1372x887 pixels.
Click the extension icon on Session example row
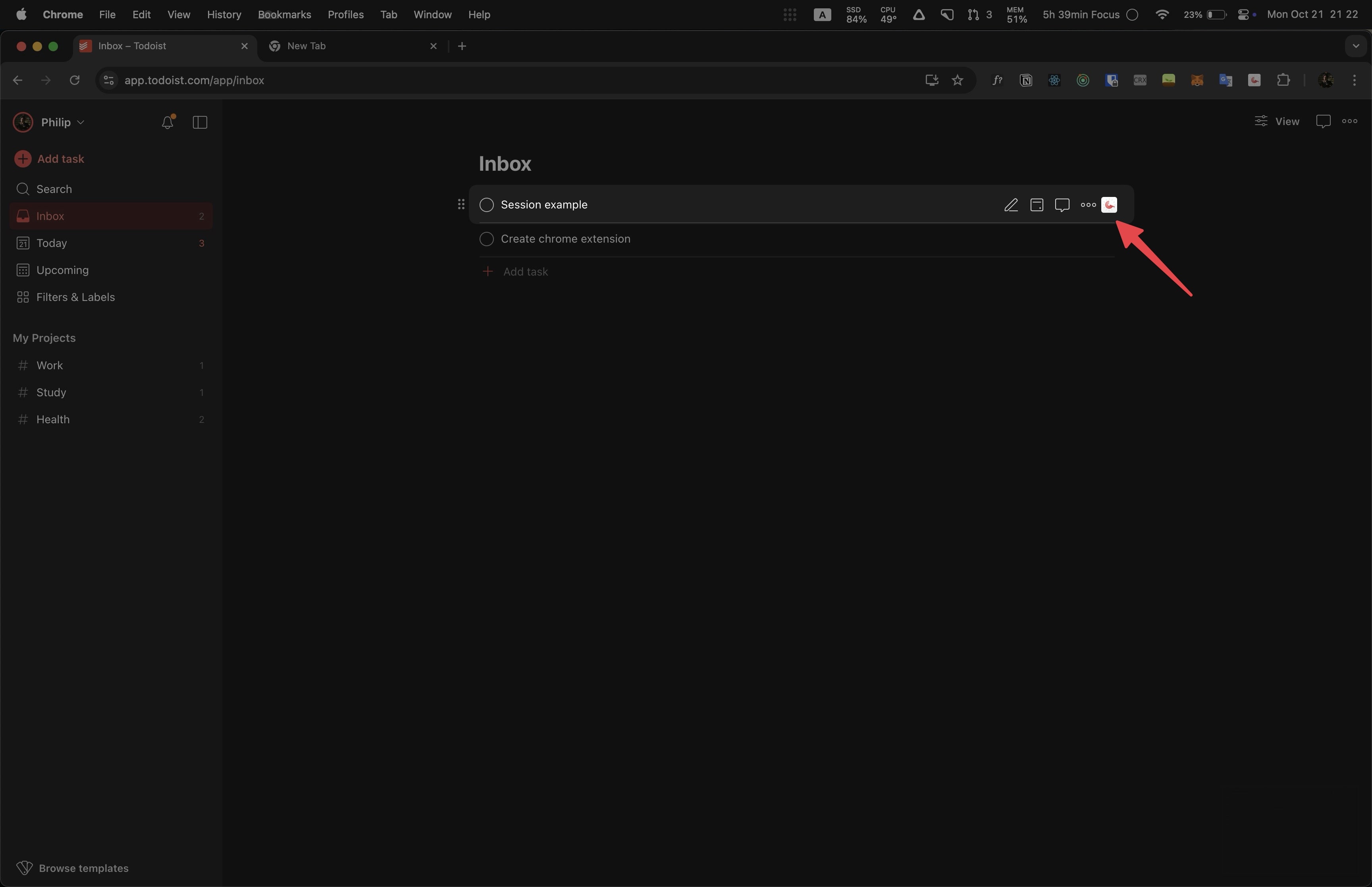click(x=1109, y=205)
